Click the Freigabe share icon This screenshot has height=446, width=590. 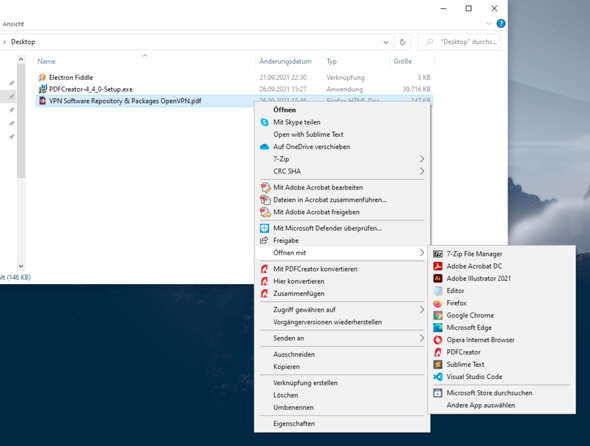pyautogui.click(x=264, y=241)
